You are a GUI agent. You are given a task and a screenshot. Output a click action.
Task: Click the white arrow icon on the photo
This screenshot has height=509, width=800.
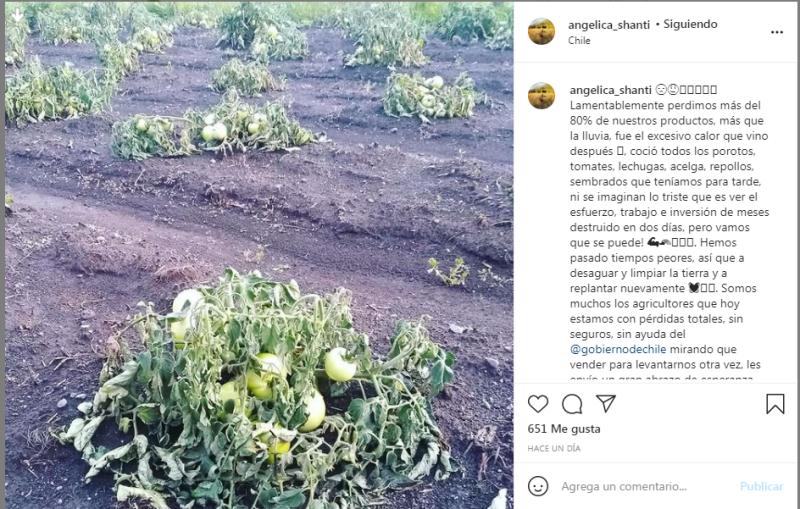(x=17, y=15)
